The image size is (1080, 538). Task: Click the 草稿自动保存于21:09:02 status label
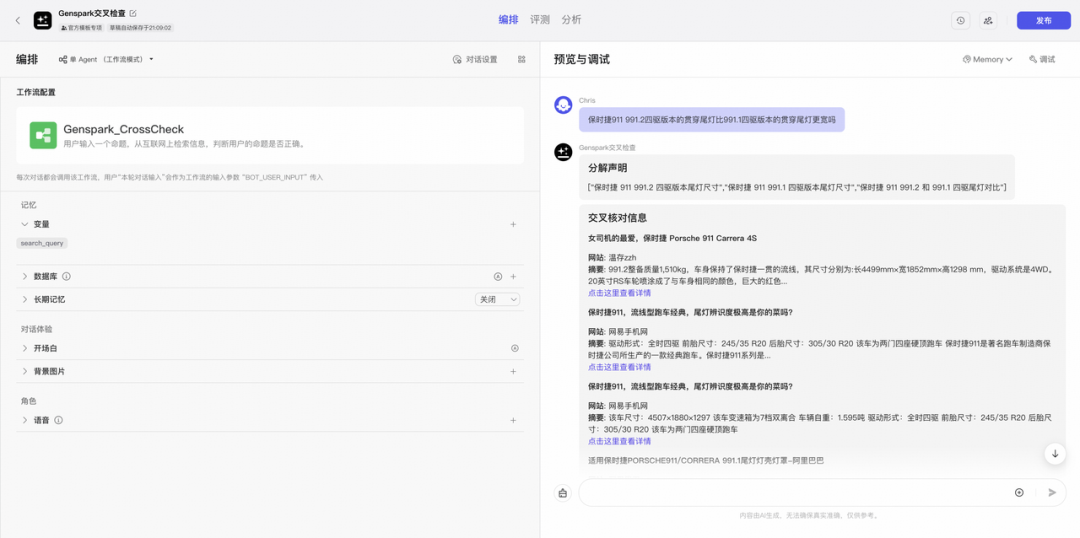[x=141, y=28]
